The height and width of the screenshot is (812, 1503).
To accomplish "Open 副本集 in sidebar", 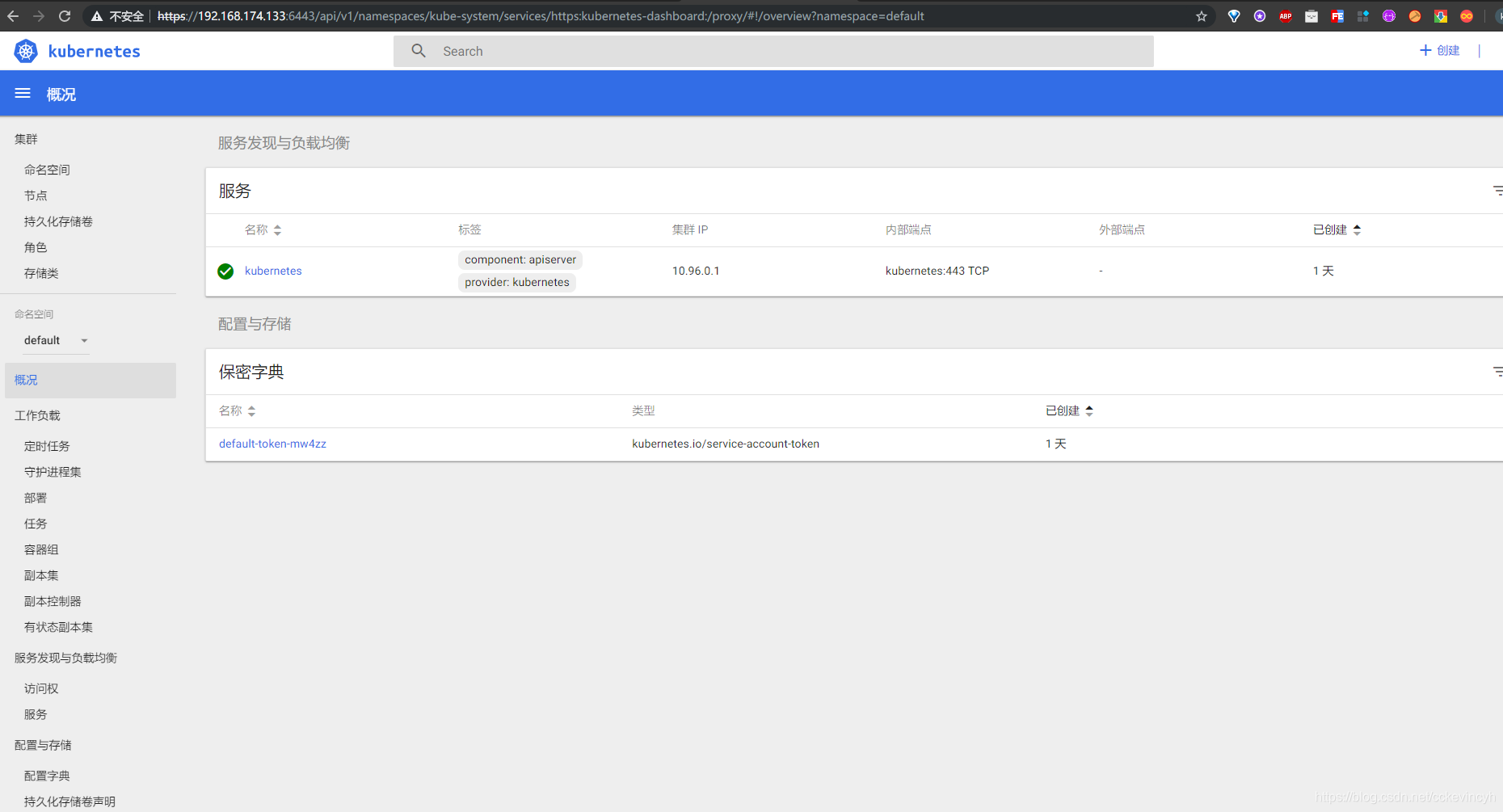I will point(41,575).
